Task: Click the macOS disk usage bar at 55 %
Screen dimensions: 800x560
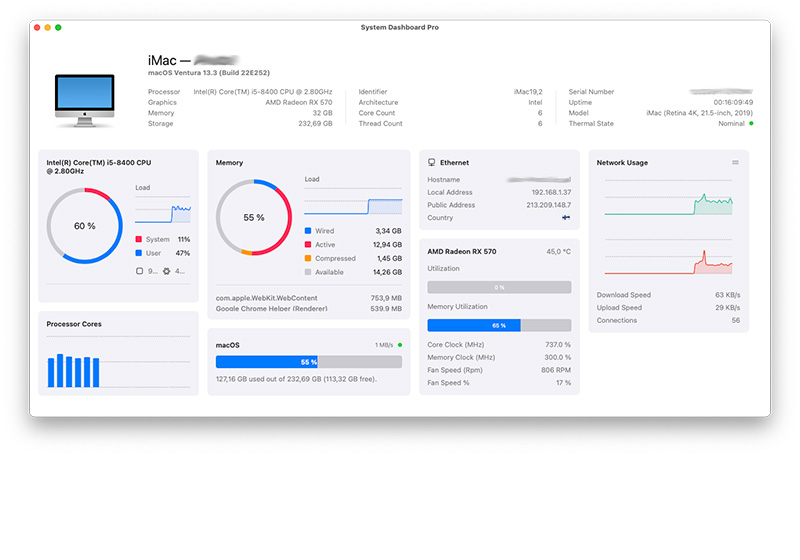Action: [x=309, y=362]
